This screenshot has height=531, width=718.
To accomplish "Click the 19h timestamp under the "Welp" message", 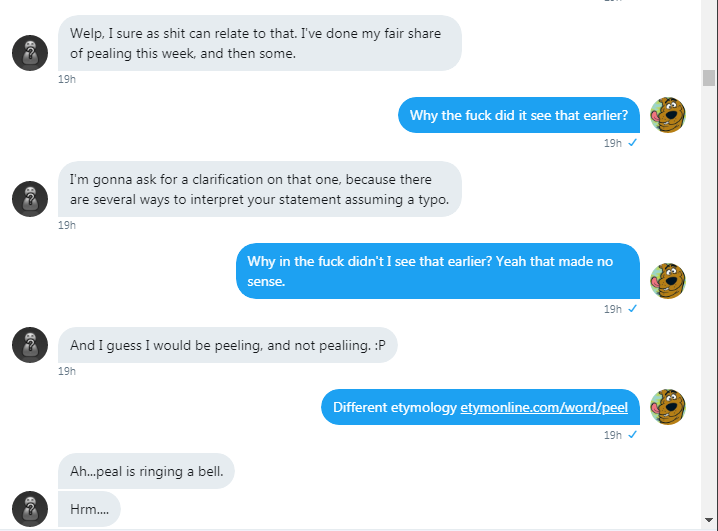I will [x=67, y=80].
